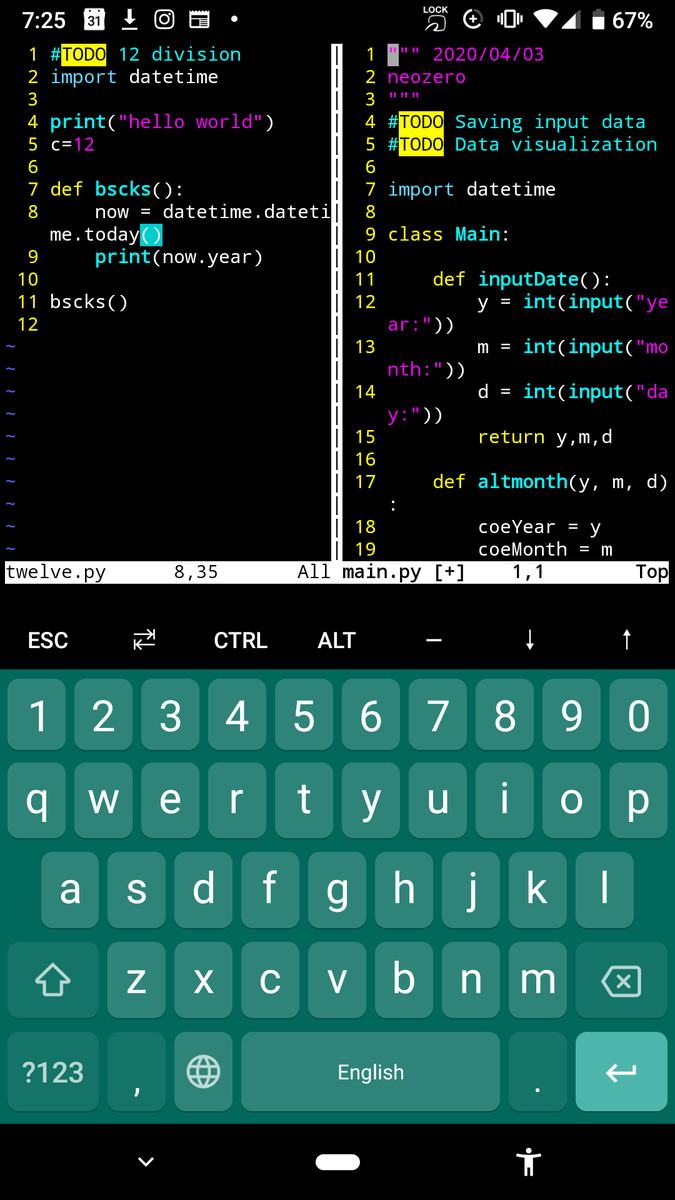Tap the twelve.py status line
This screenshot has height=1200, width=675.
[x=168, y=573]
